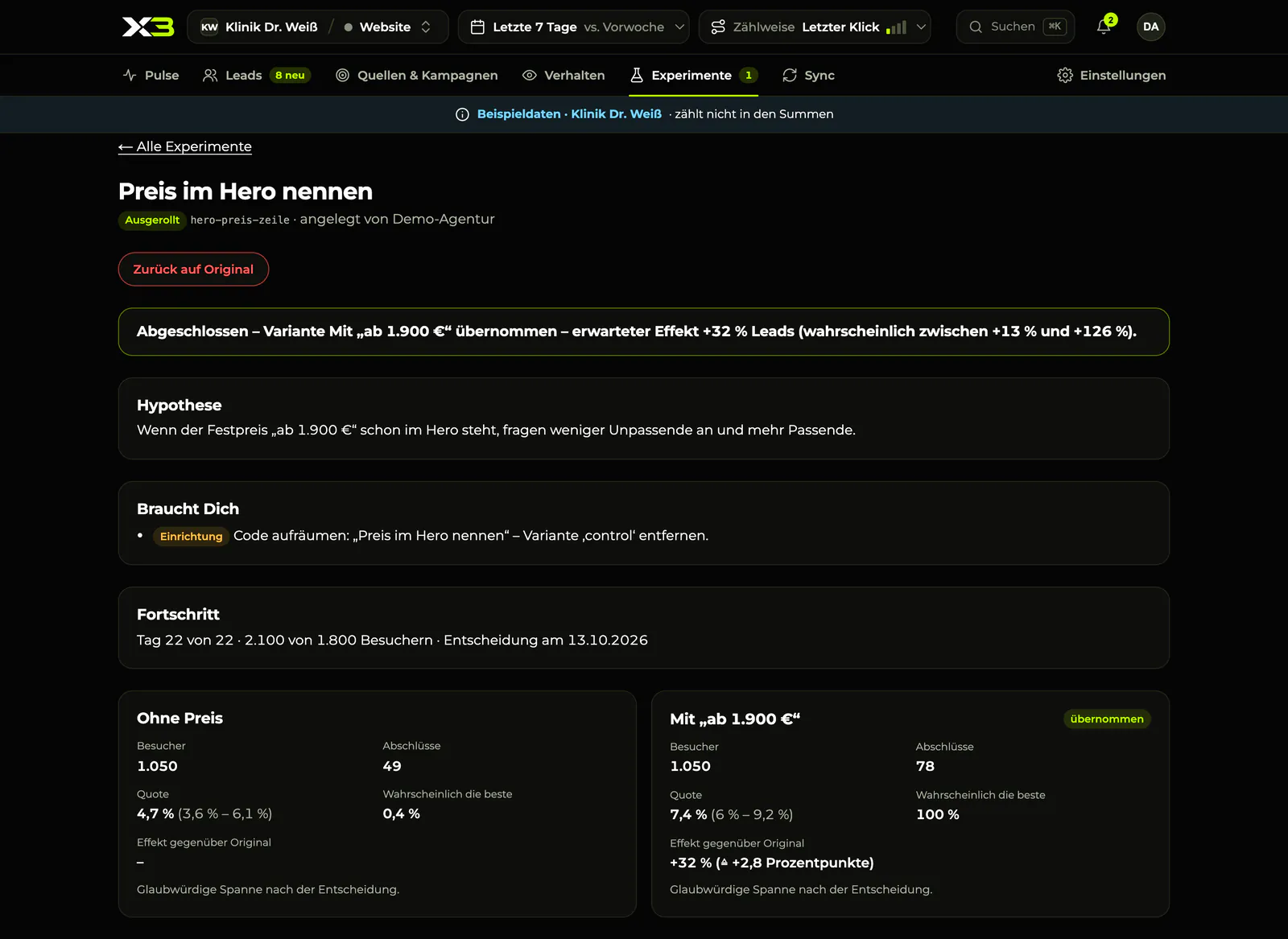Open the Leads tab
This screenshot has height=939, width=1288.
coord(257,75)
